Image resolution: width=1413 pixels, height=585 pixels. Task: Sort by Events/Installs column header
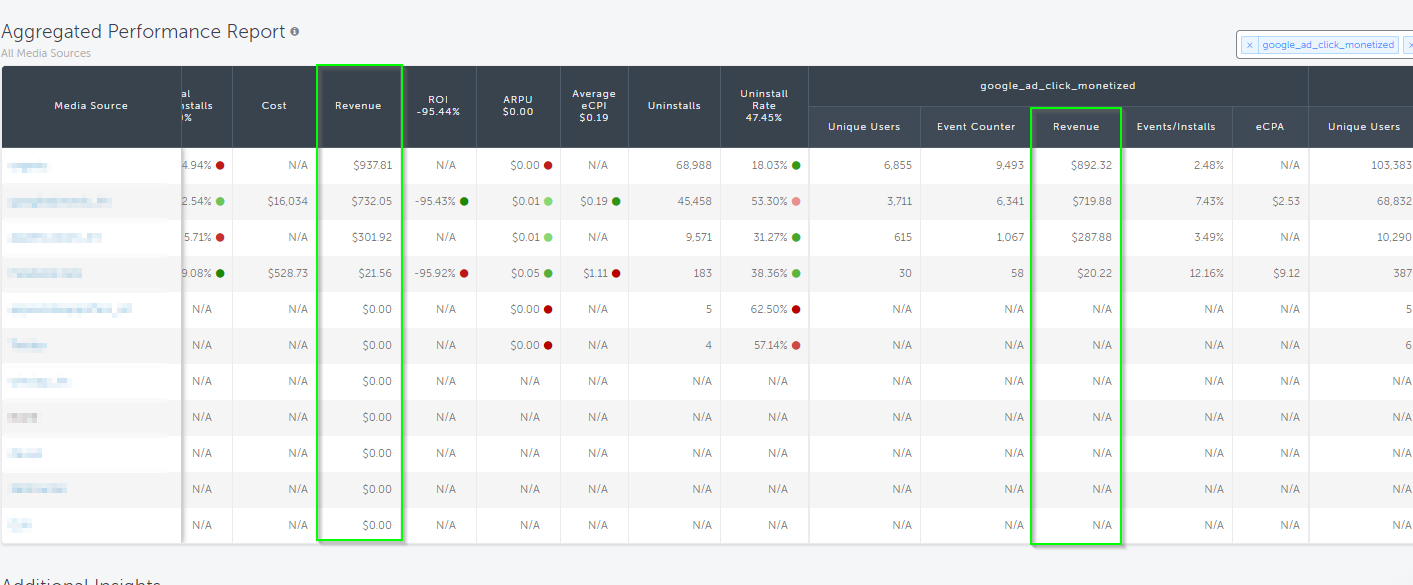[1175, 127]
